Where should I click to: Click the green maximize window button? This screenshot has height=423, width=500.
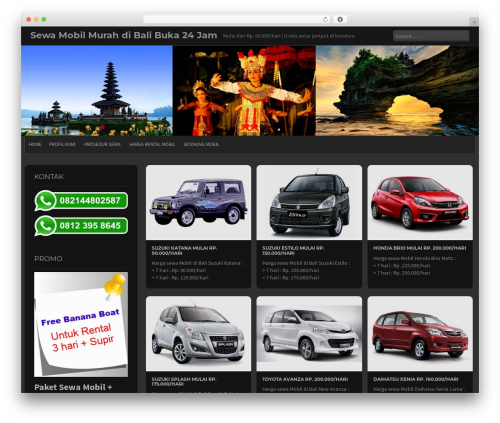[x=44, y=19]
